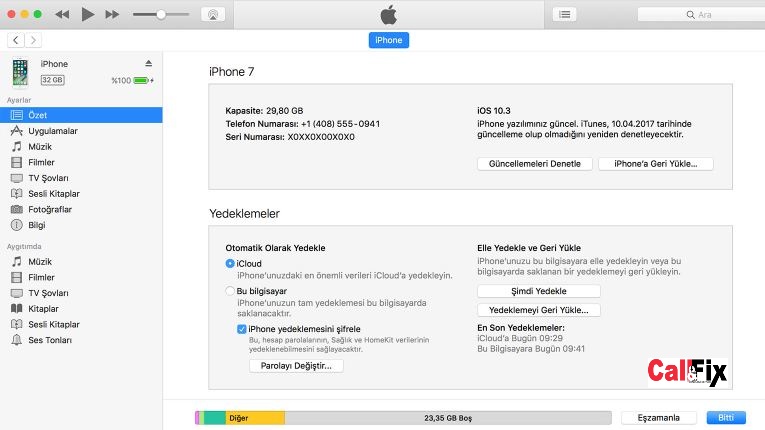Click the Ara search field
The image size is (765, 430).
point(701,15)
